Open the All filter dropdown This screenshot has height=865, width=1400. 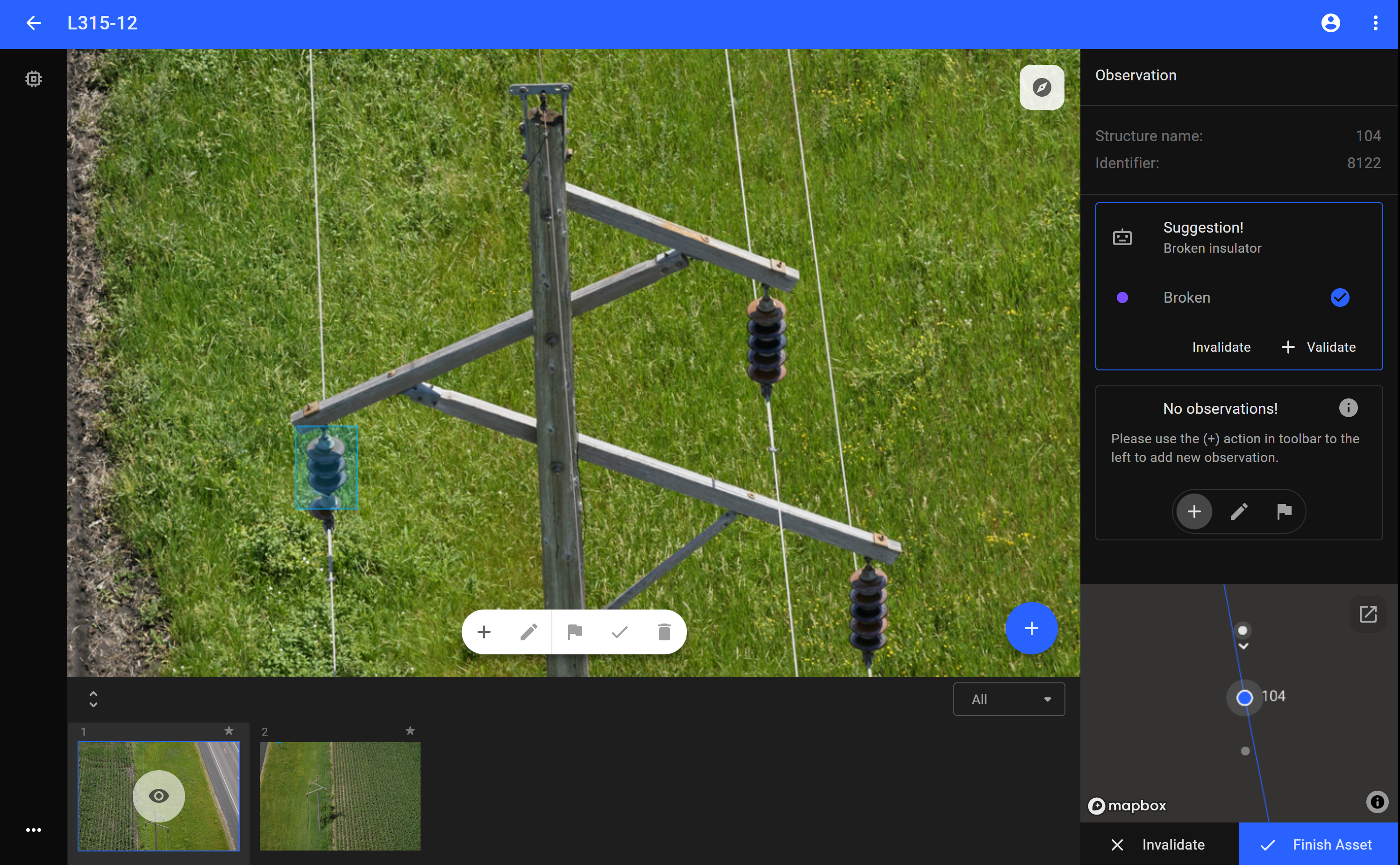(1009, 699)
